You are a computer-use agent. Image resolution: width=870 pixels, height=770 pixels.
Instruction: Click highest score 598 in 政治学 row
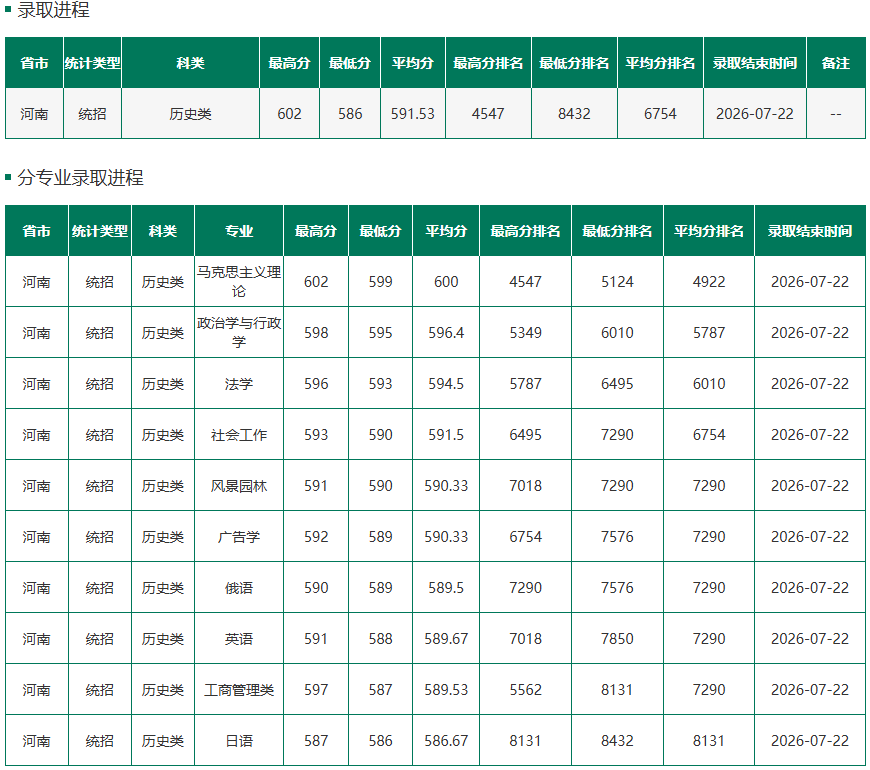click(316, 333)
